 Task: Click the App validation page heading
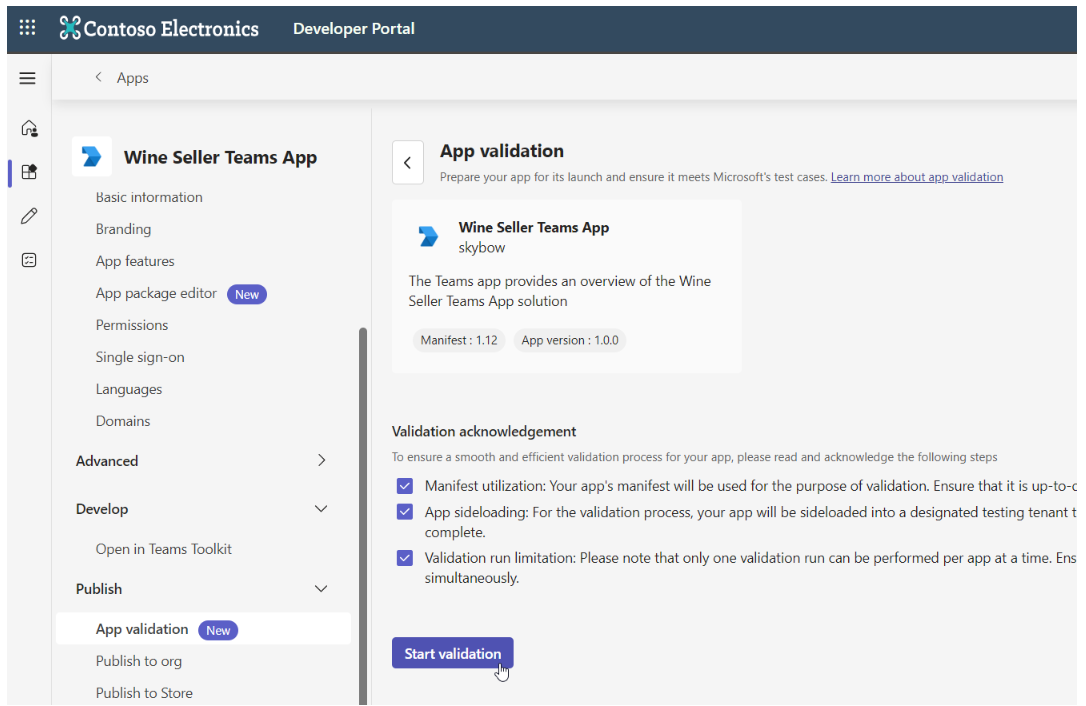tap(501, 151)
